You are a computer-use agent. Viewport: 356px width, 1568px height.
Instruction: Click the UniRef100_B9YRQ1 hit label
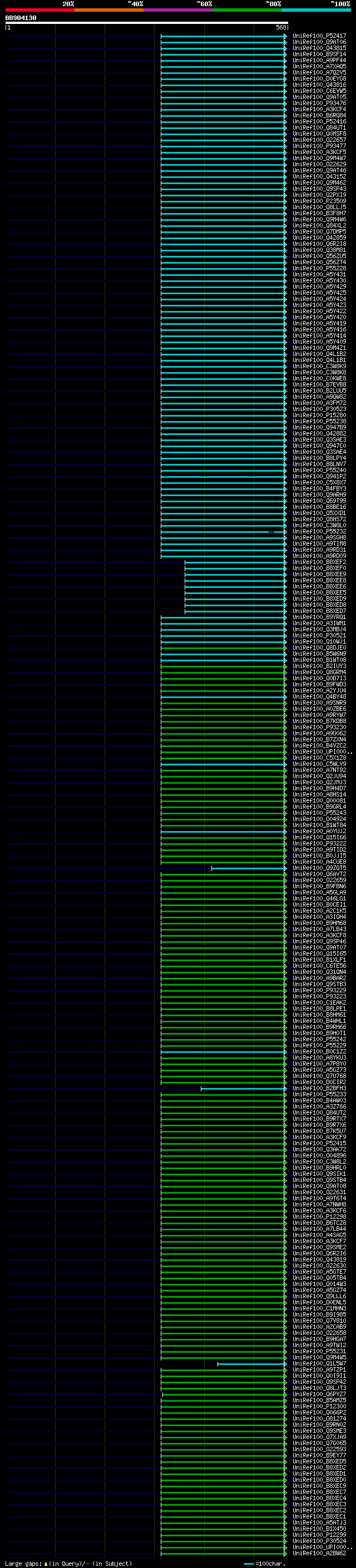pos(319,617)
